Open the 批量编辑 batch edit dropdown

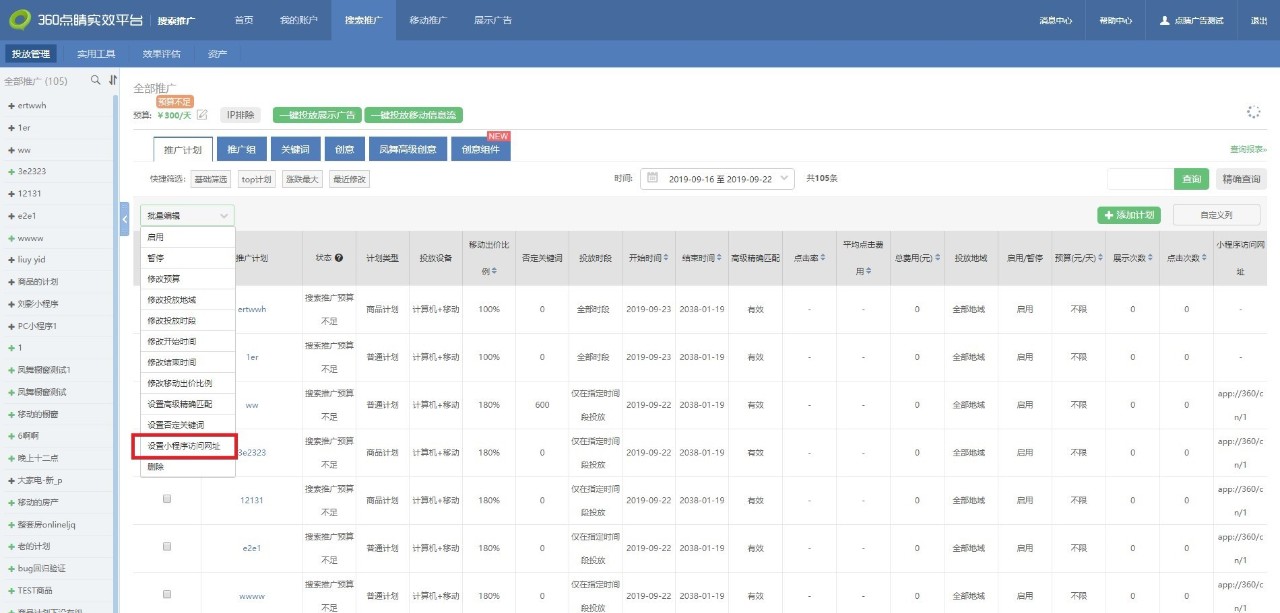click(x=187, y=215)
